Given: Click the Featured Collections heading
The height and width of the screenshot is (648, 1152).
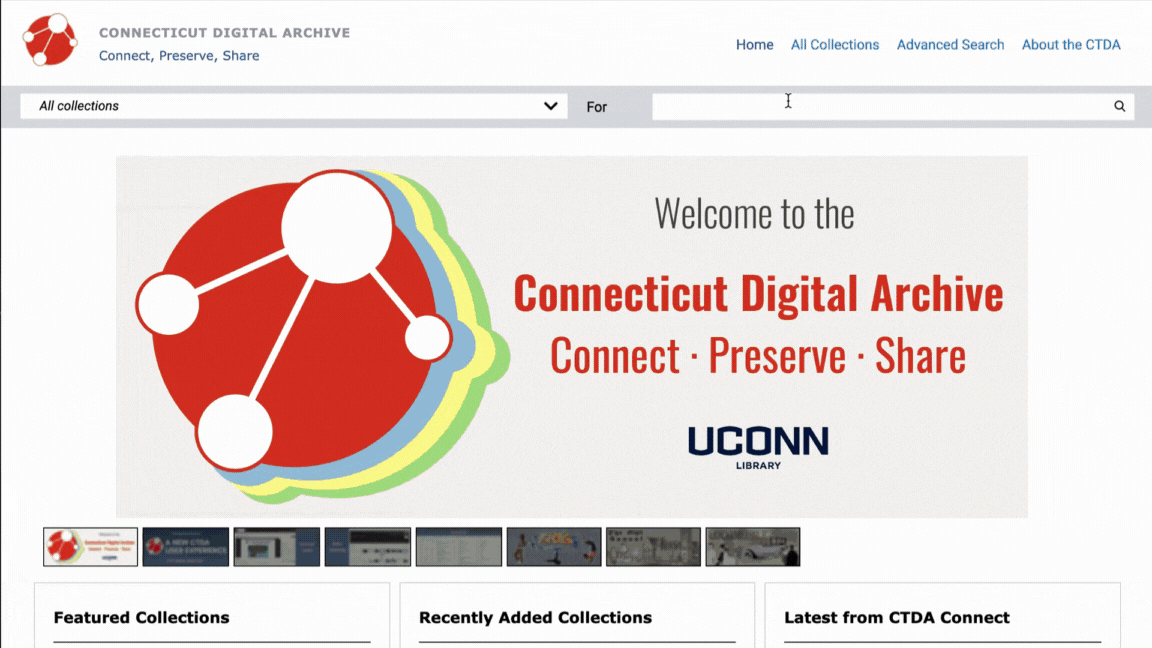Looking at the screenshot, I should pos(142,618).
